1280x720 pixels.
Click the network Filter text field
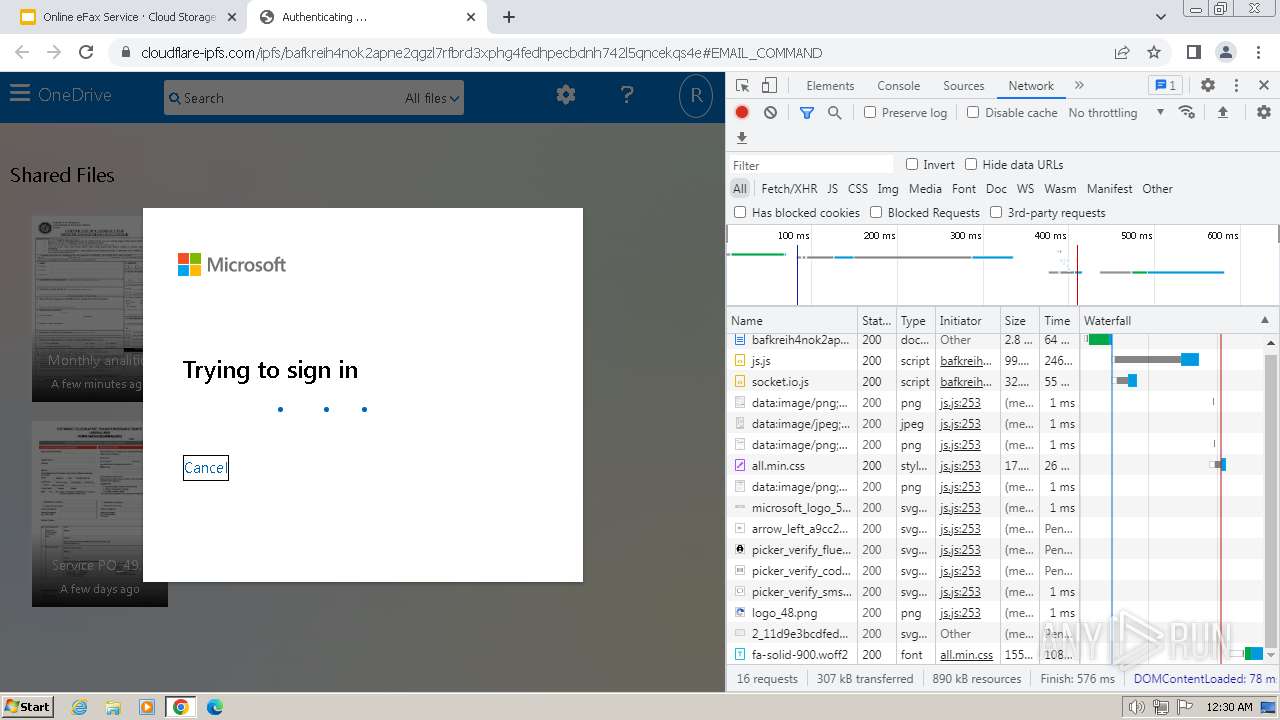point(811,165)
